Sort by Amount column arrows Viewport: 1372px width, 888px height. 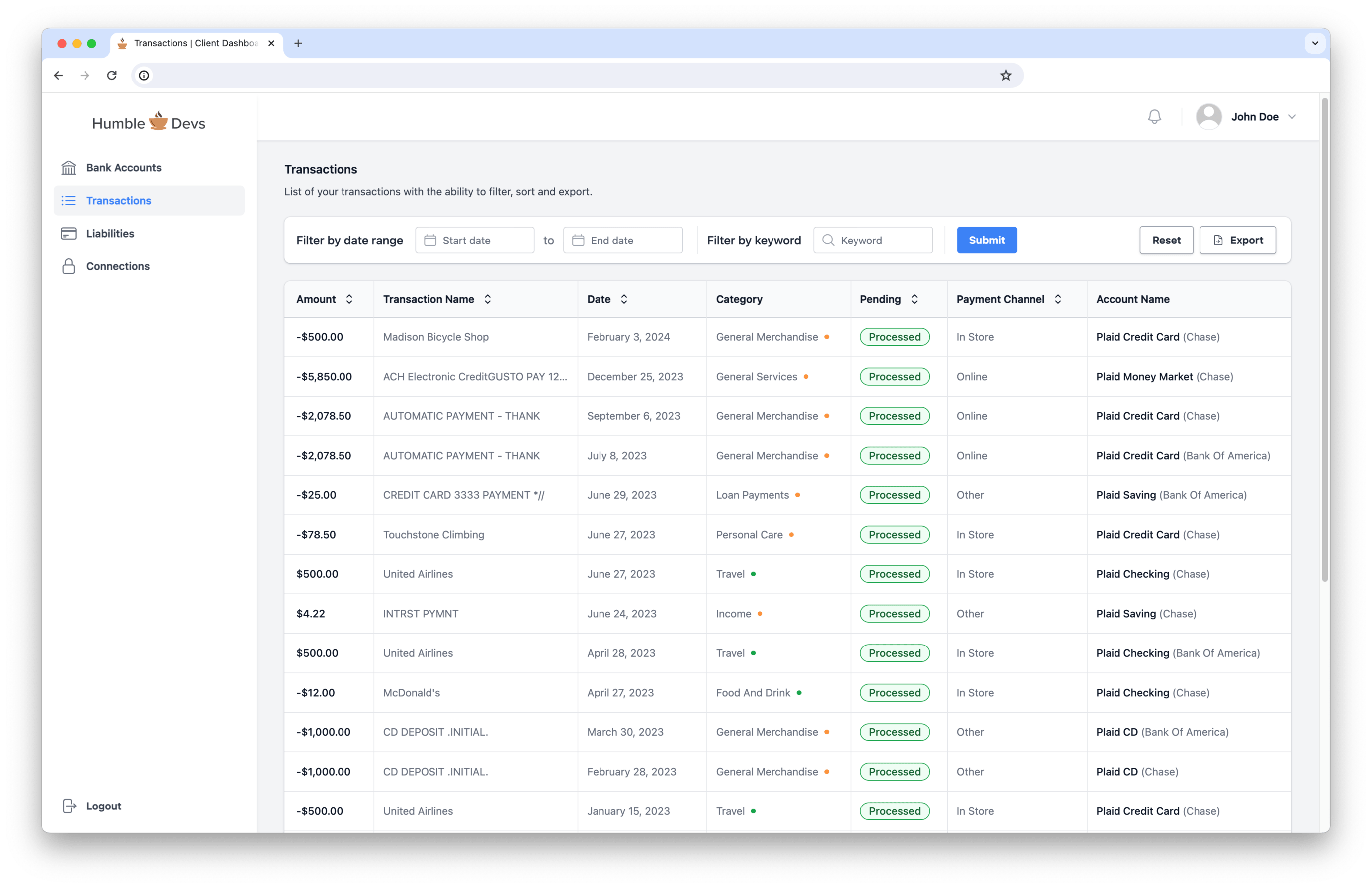point(349,299)
